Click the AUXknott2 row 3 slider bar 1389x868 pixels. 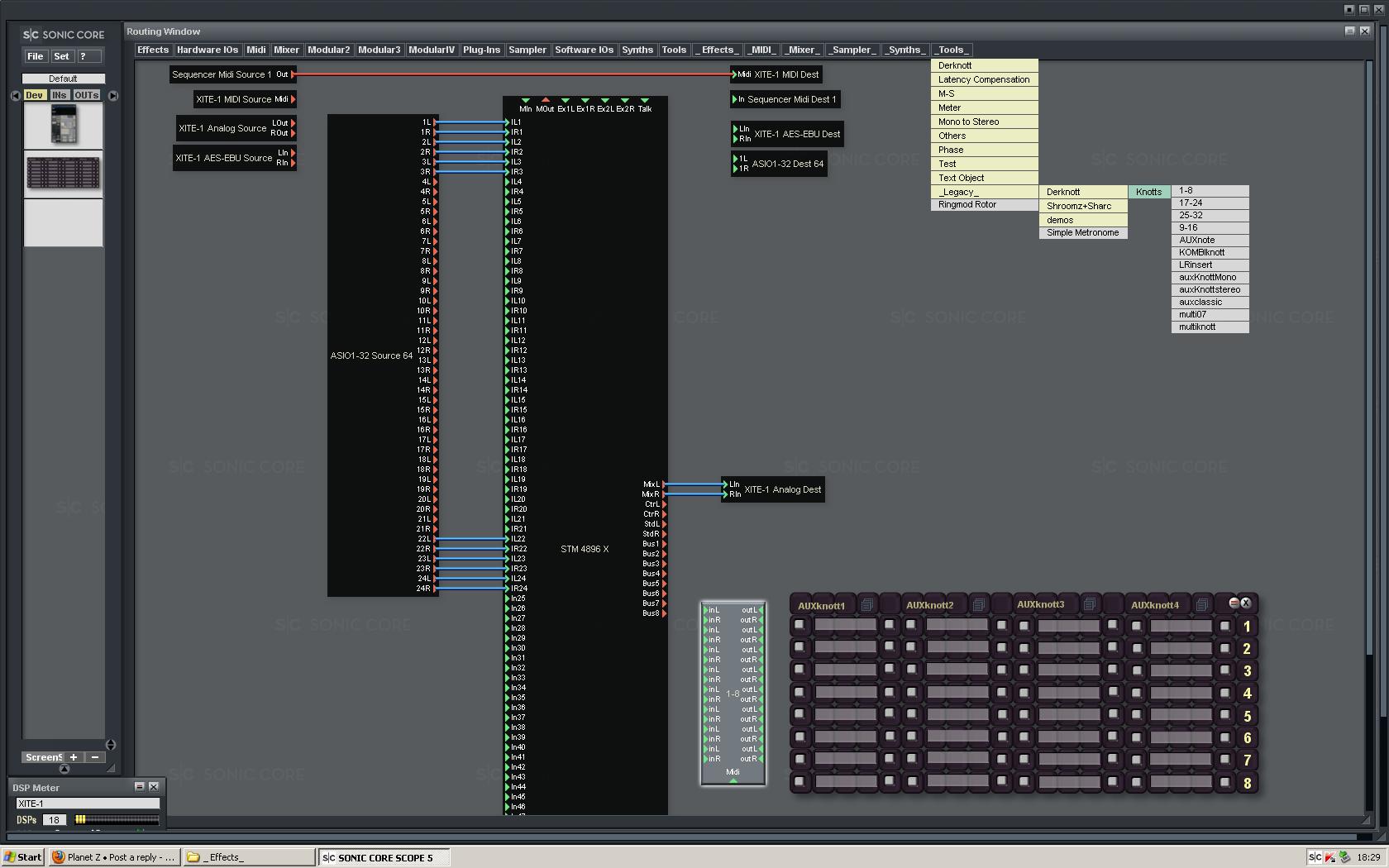click(x=957, y=670)
